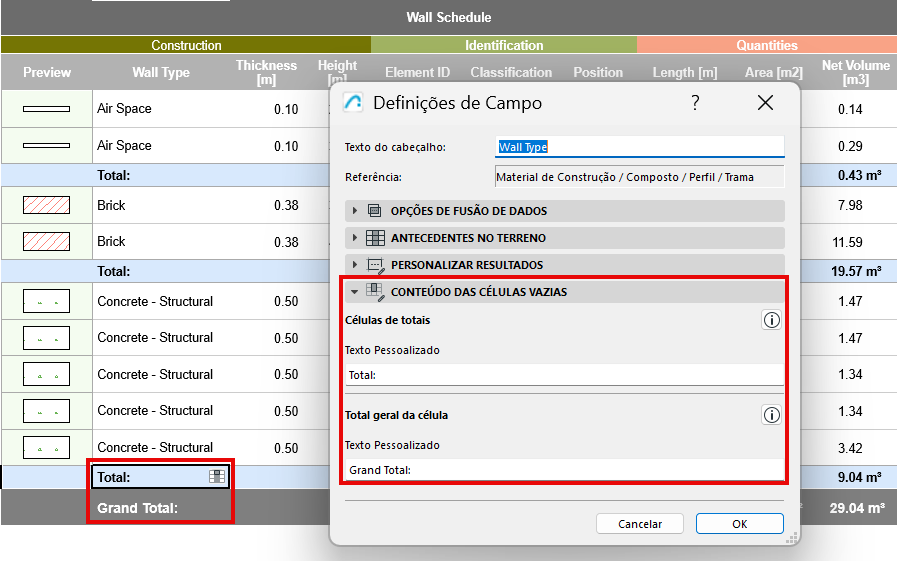907x561 pixels.
Task: Click the 11.59 net volume cell
Action: (x=847, y=242)
